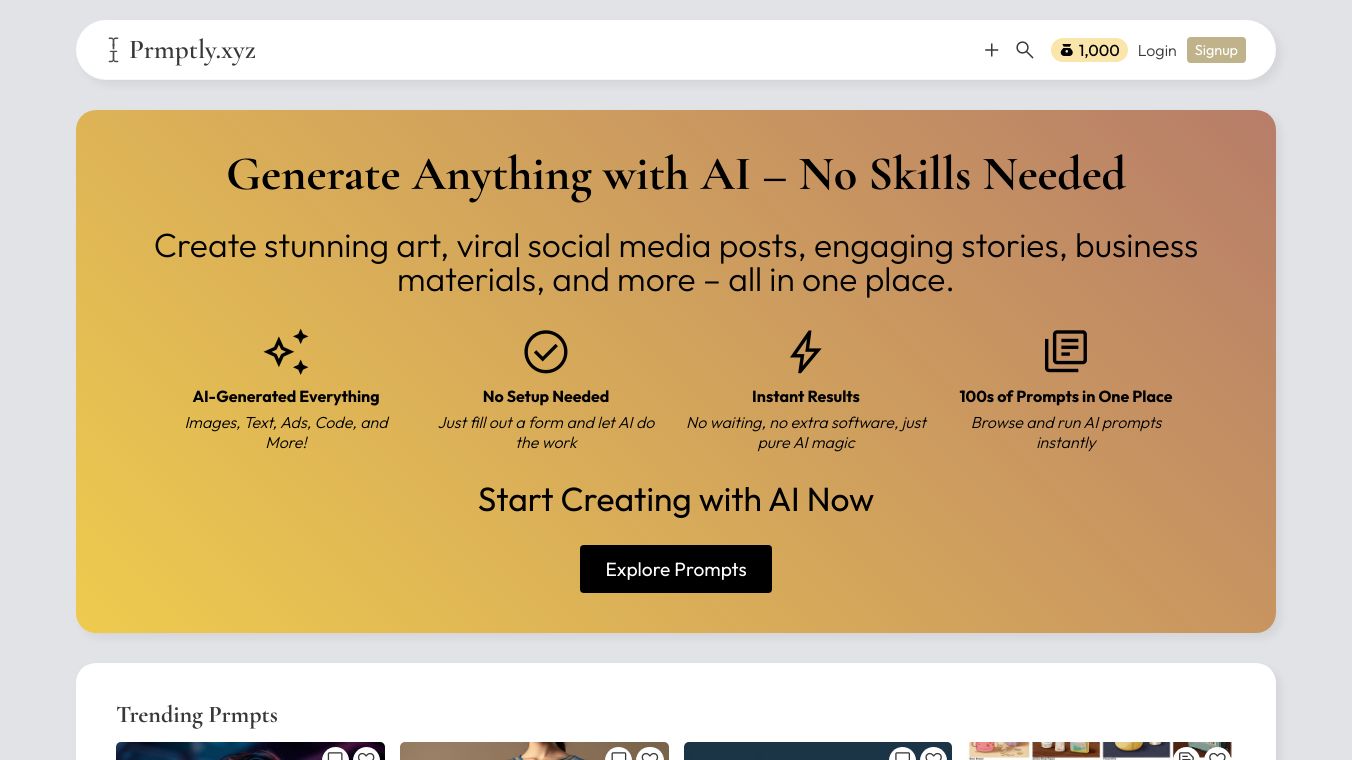The image size is (1352, 760).
Task: Click the sparkles AI-Generated Everything icon
Action: tap(286, 352)
